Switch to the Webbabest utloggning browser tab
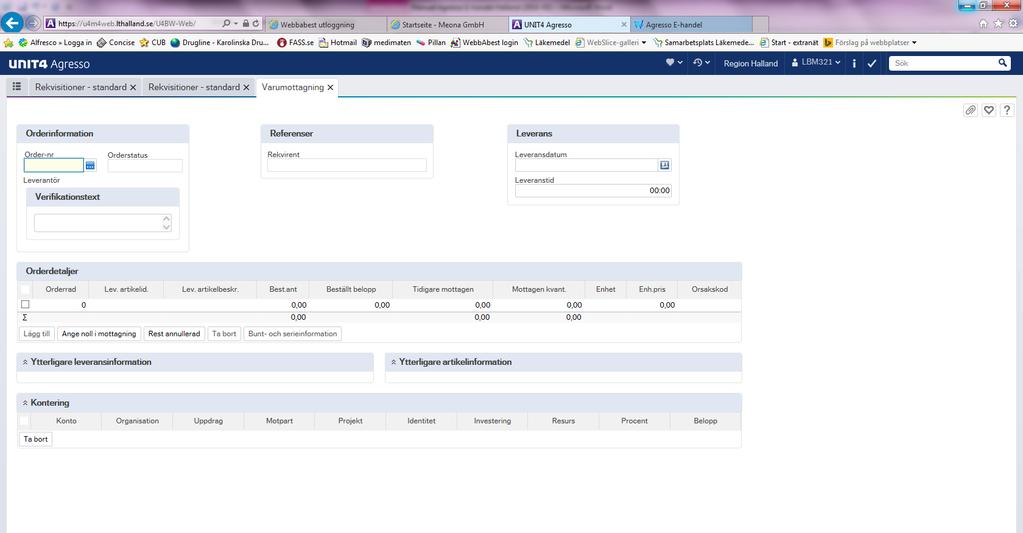This screenshot has height=533, width=1023. [325, 24]
